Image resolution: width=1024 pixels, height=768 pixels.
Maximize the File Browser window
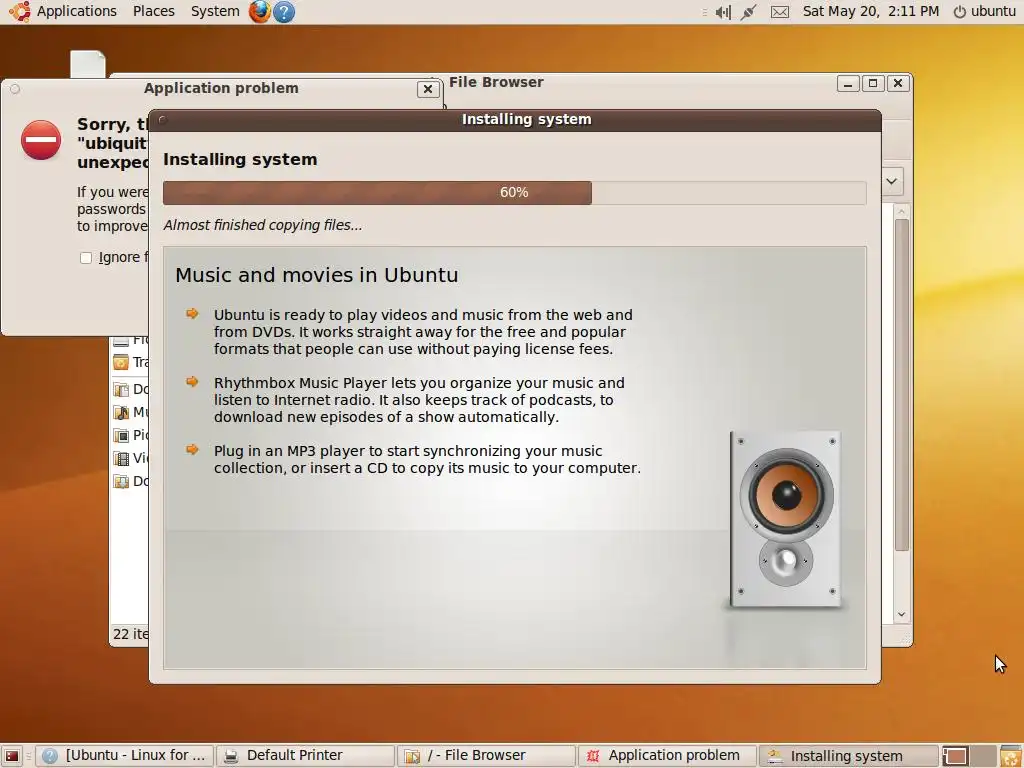[873, 84]
